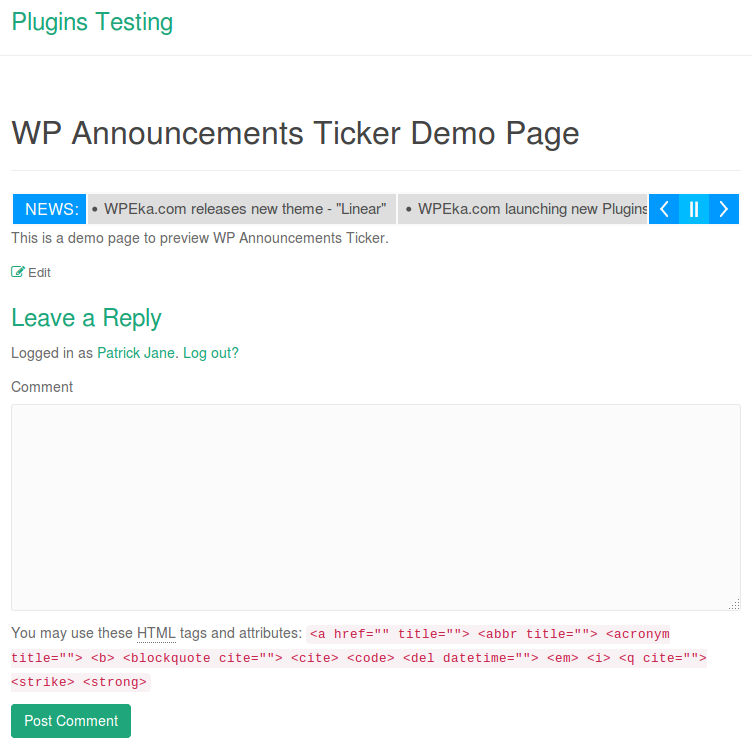Pause the announcements ticker
The width and height of the screenshot is (752, 752).
click(694, 209)
